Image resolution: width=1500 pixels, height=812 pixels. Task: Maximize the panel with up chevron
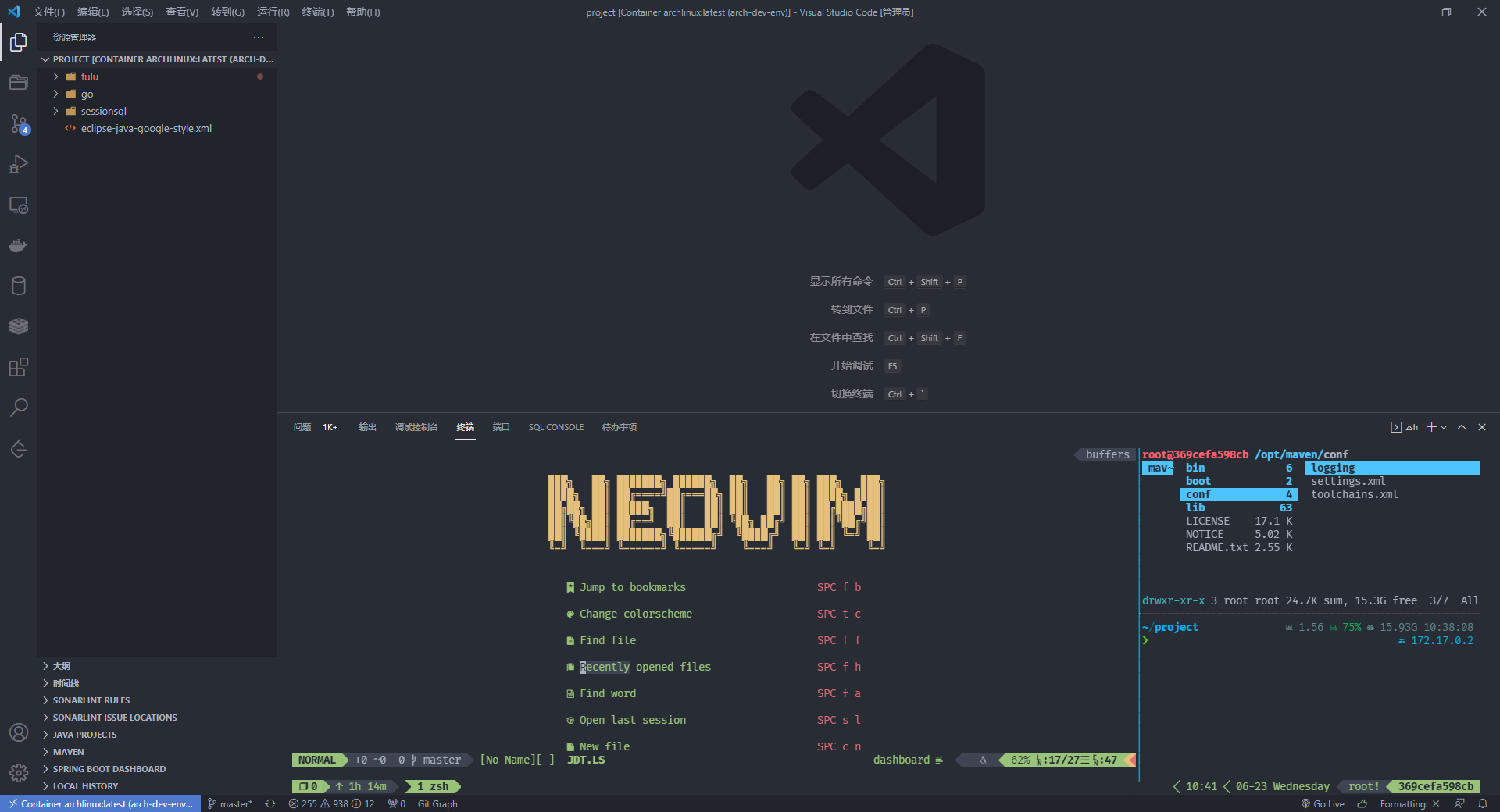pyautogui.click(x=1462, y=427)
